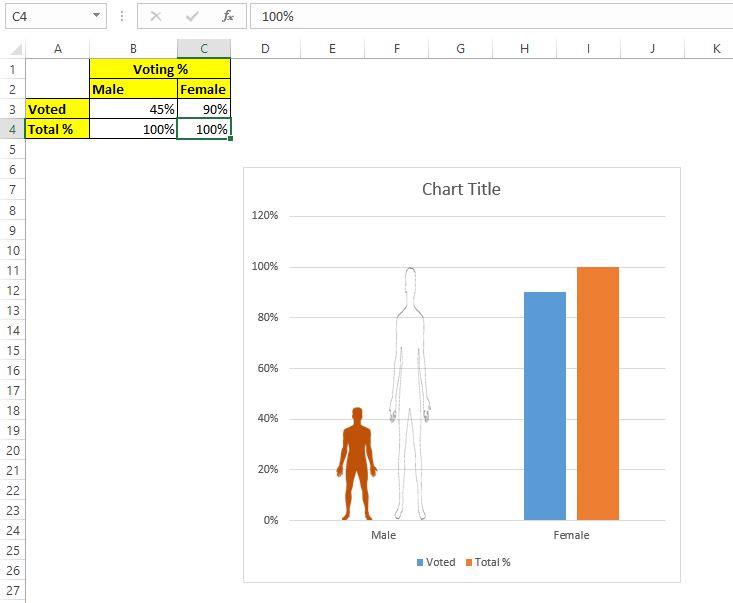
Task: Click the formula bar options dots
Action: click(x=122, y=16)
